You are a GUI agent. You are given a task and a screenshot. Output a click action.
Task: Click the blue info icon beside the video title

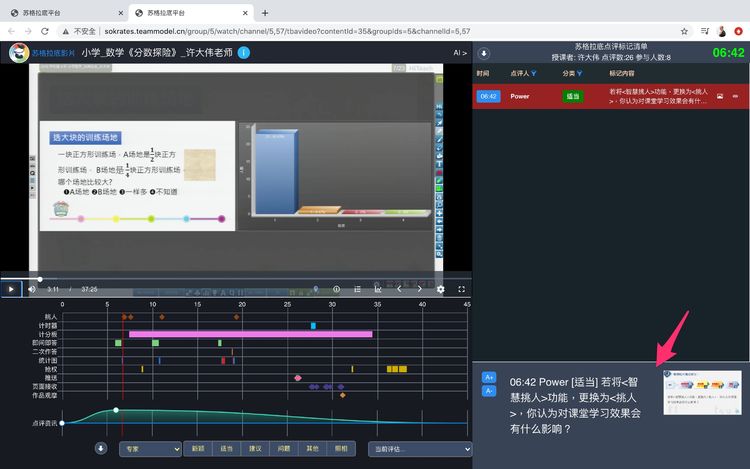[244, 53]
